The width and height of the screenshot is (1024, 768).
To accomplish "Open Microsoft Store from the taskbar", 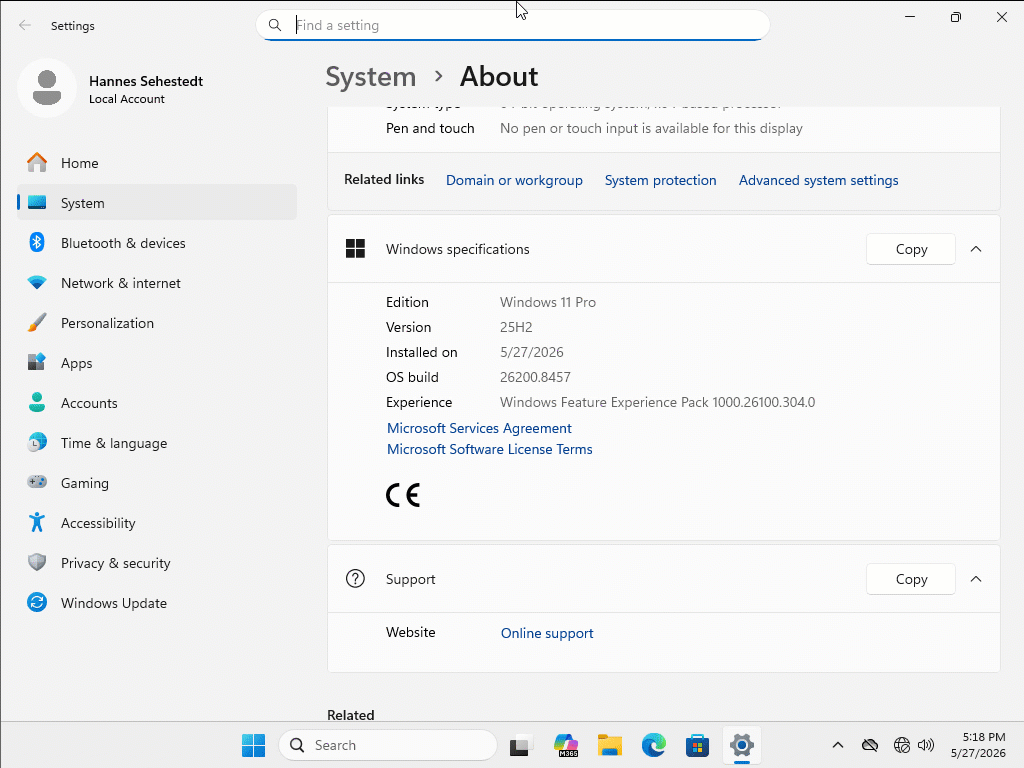I will 697,745.
